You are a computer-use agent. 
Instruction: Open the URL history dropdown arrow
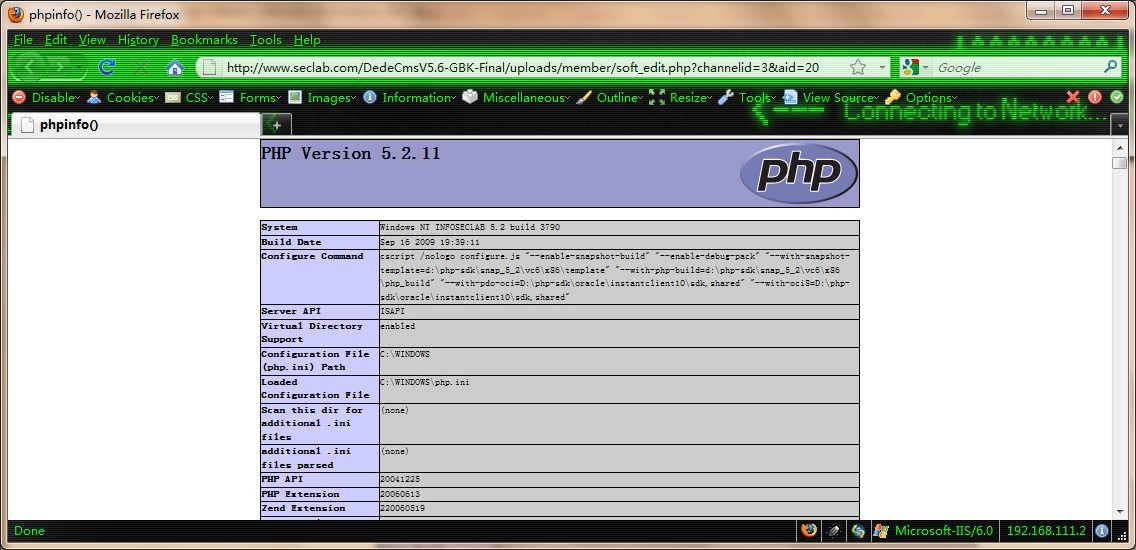pyautogui.click(x=882, y=67)
